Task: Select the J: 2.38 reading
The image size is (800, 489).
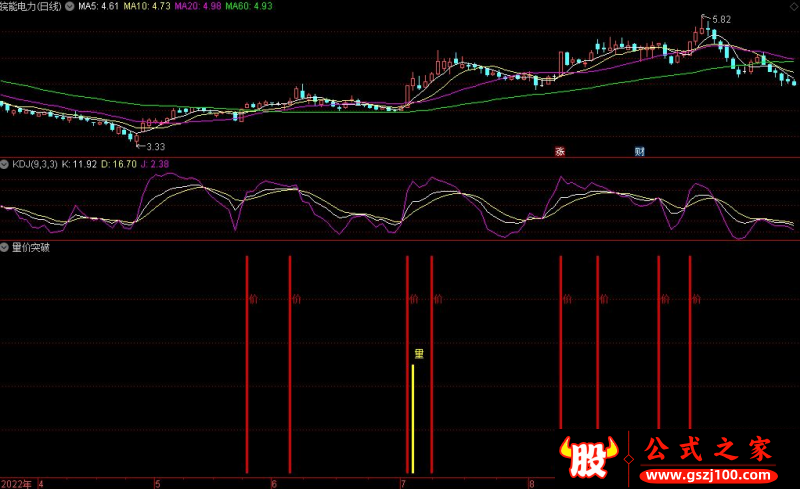Action: pos(155,164)
